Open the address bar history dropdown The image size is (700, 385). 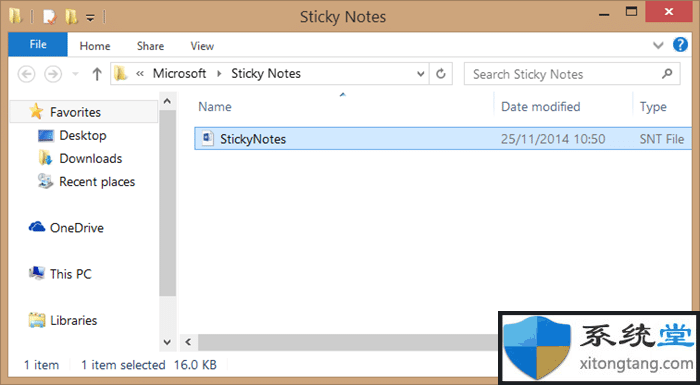click(420, 74)
